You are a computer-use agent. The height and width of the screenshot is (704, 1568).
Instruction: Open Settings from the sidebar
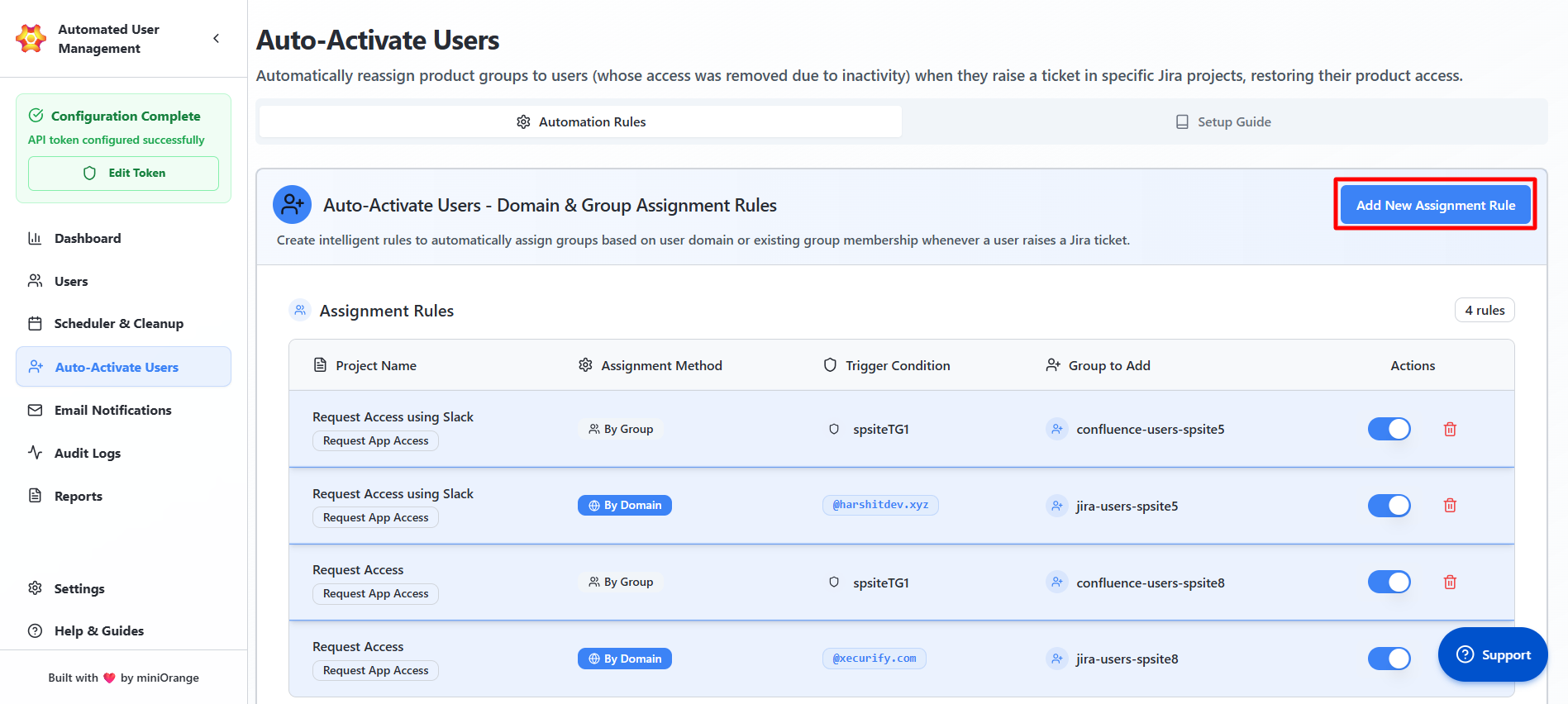[124, 589]
